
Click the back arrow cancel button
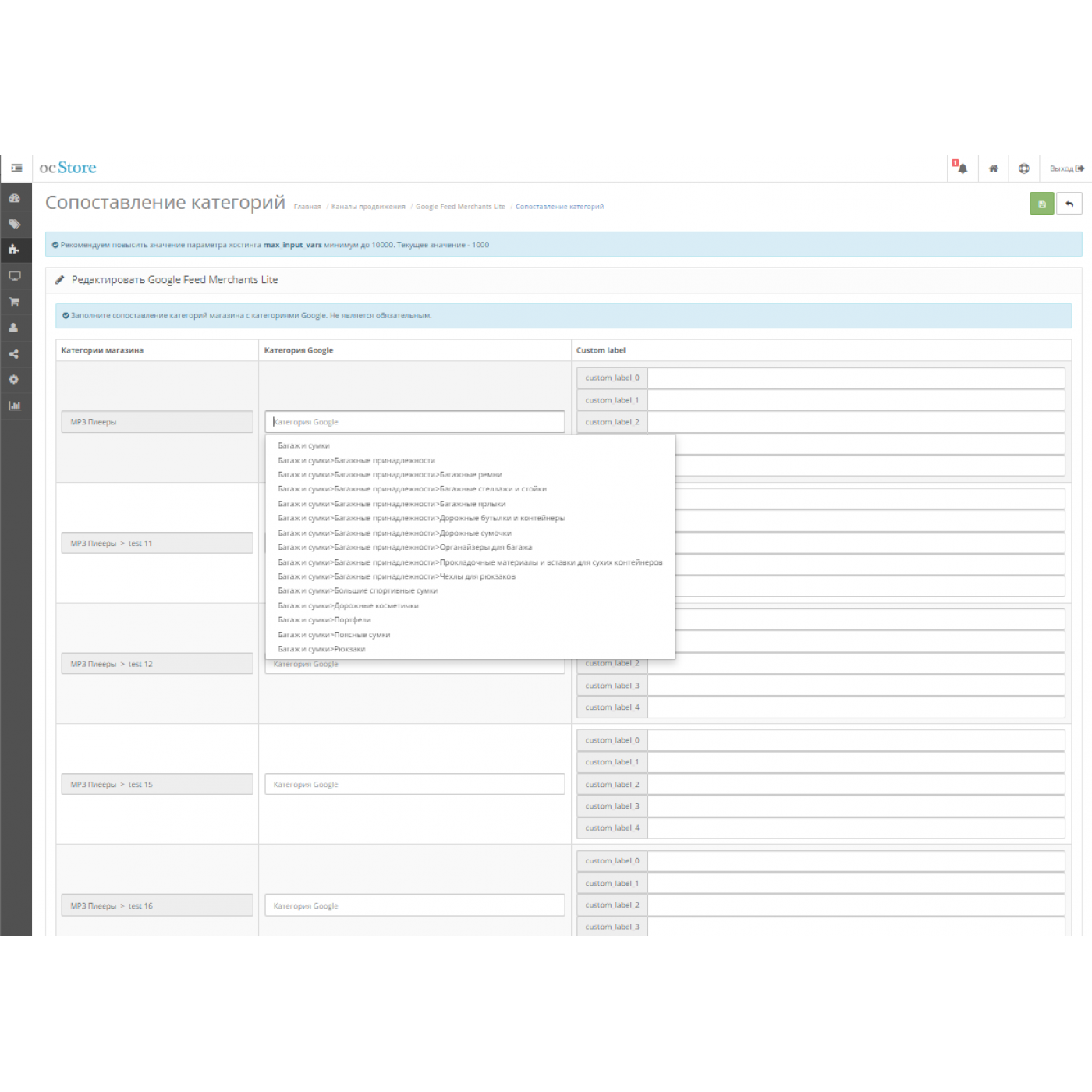1069,204
